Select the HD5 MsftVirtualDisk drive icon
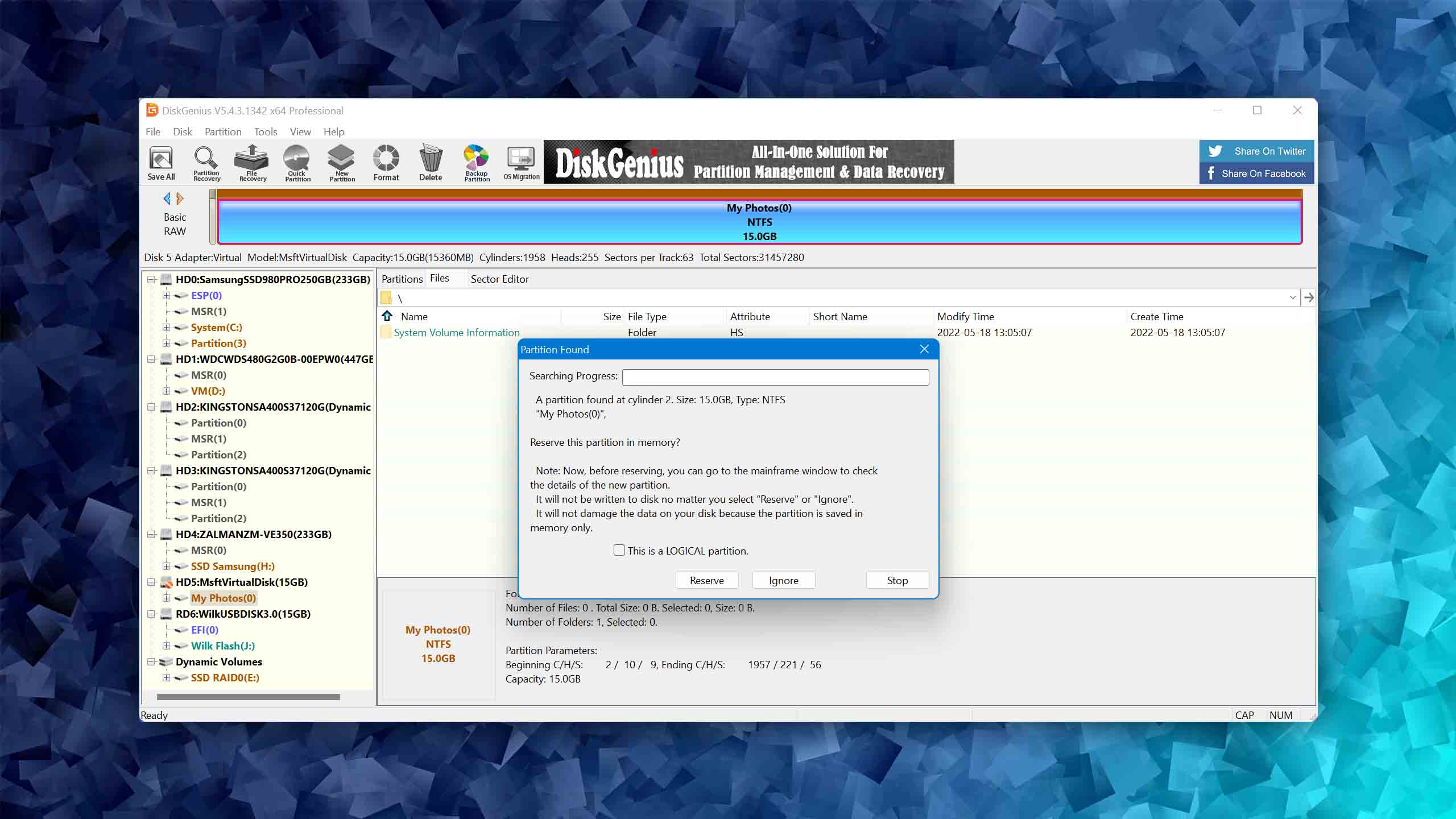 pos(167,582)
